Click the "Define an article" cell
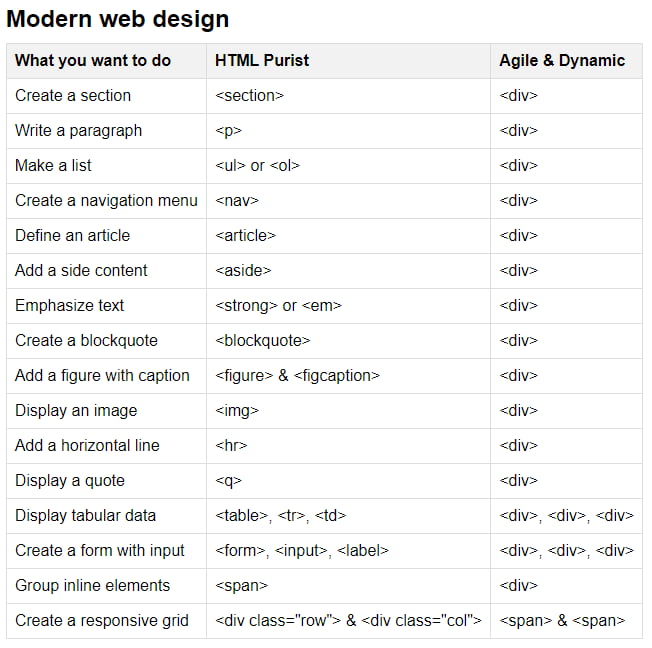 [73, 235]
